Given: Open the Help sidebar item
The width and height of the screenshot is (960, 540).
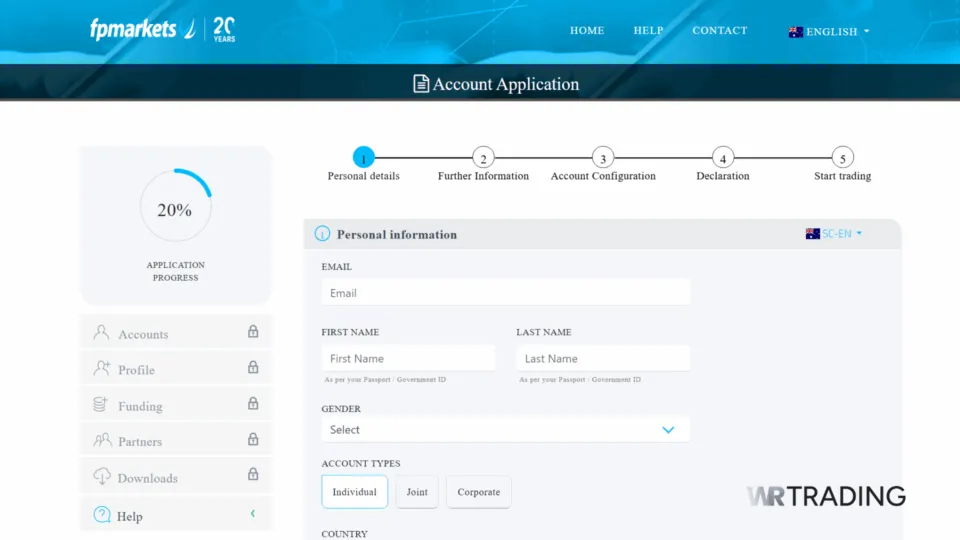Looking at the screenshot, I should point(176,515).
